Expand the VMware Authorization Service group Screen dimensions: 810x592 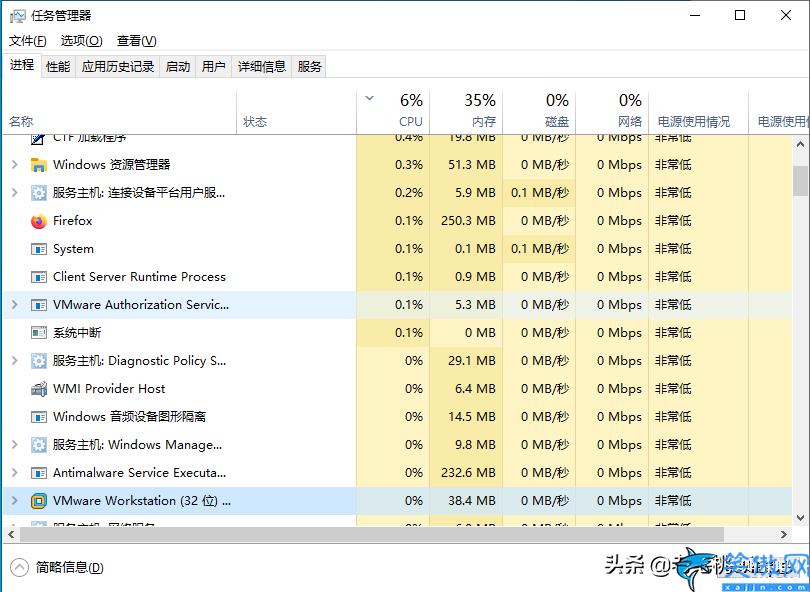click(x=15, y=305)
